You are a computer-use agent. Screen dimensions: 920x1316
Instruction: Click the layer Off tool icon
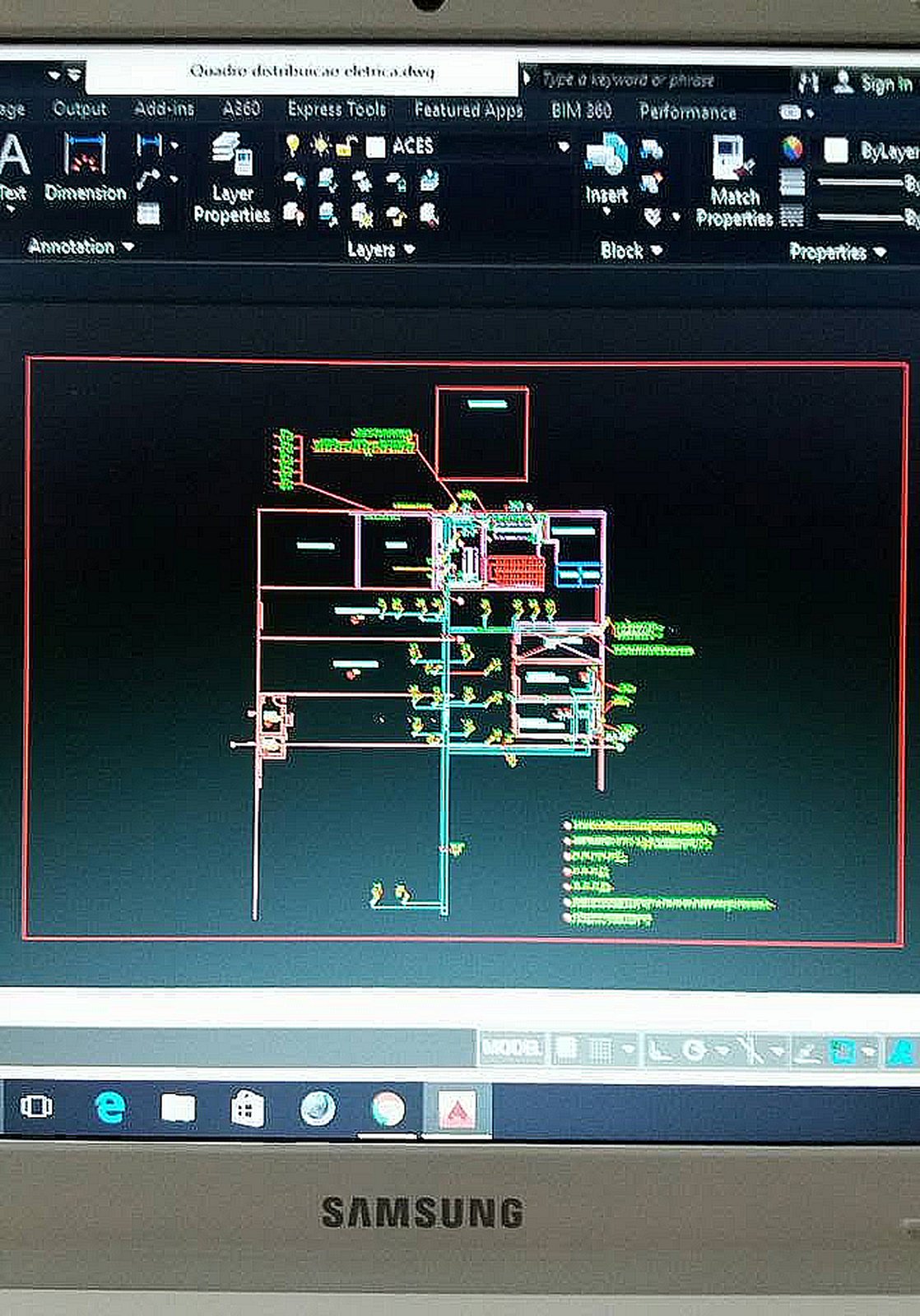[x=294, y=180]
